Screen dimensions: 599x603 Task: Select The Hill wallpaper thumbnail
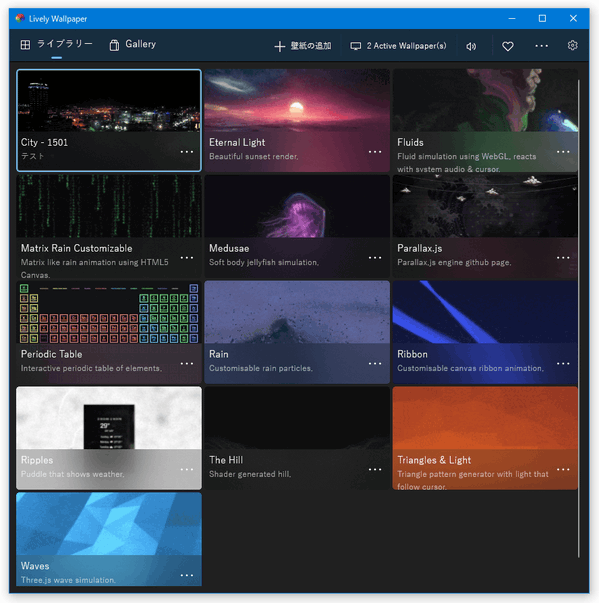(x=297, y=418)
